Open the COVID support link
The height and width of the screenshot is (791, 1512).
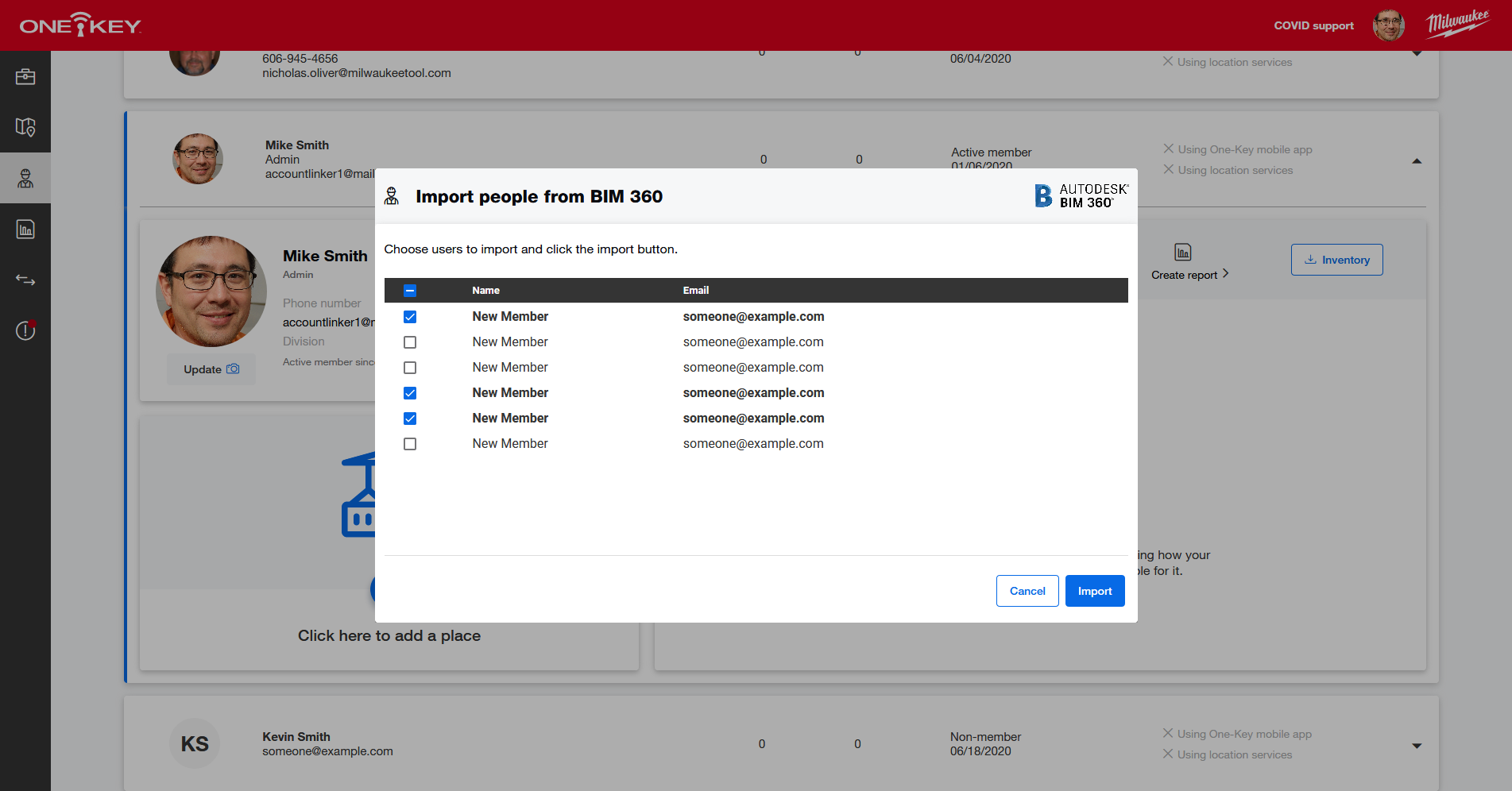tap(1314, 25)
